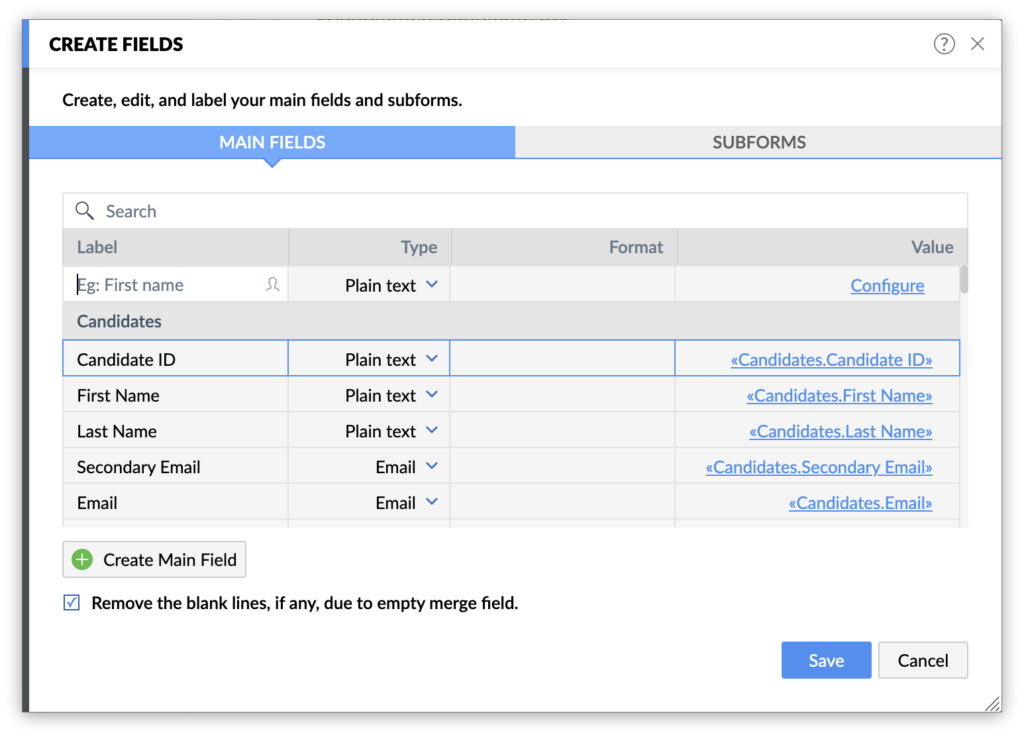The height and width of the screenshot is (737, 1024).
Task: Close the Create Fields dialog
Action: (x=978, y=44)
